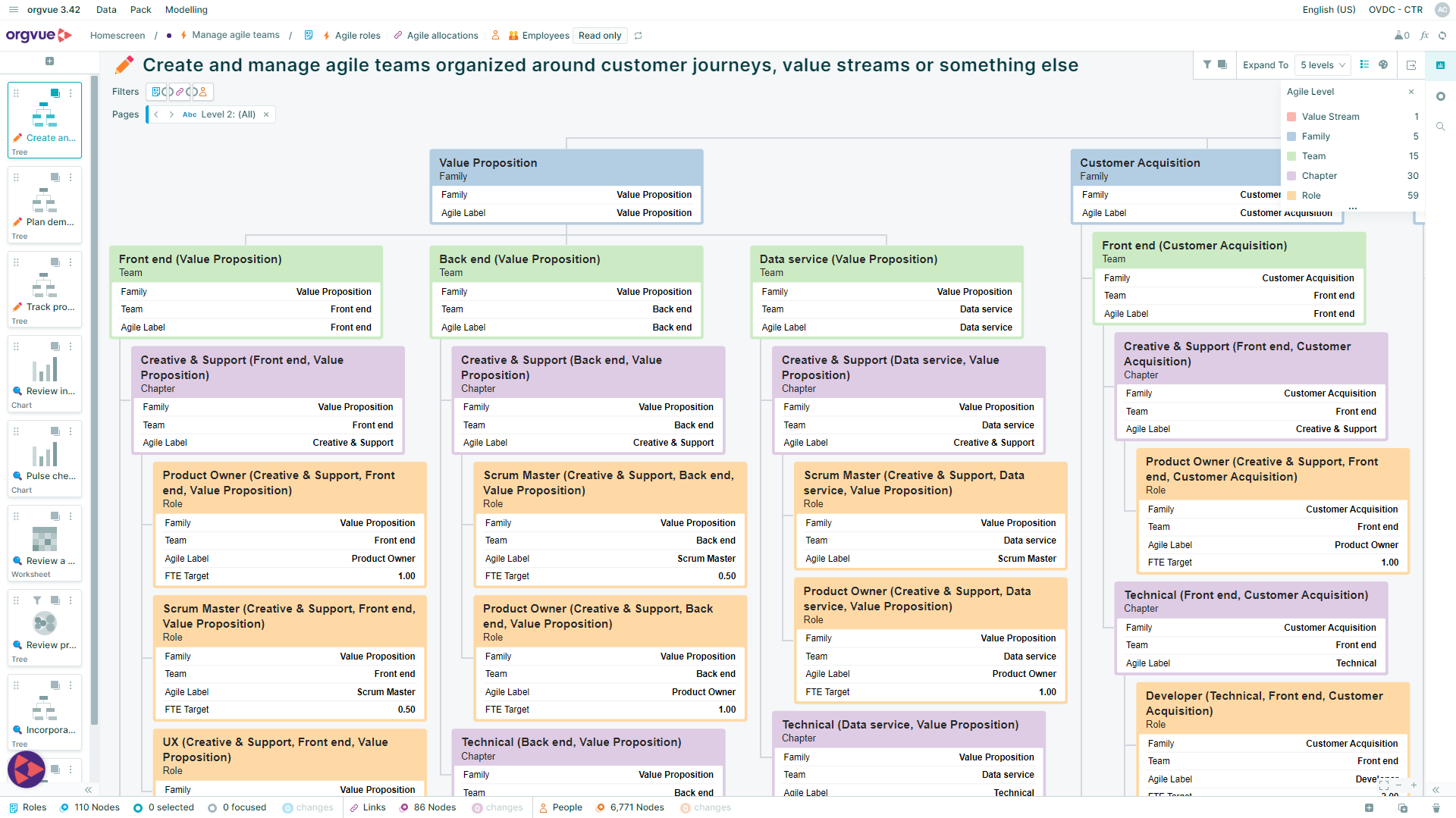
Task: Click the reload icon in top right corner
Action: 1442,36
